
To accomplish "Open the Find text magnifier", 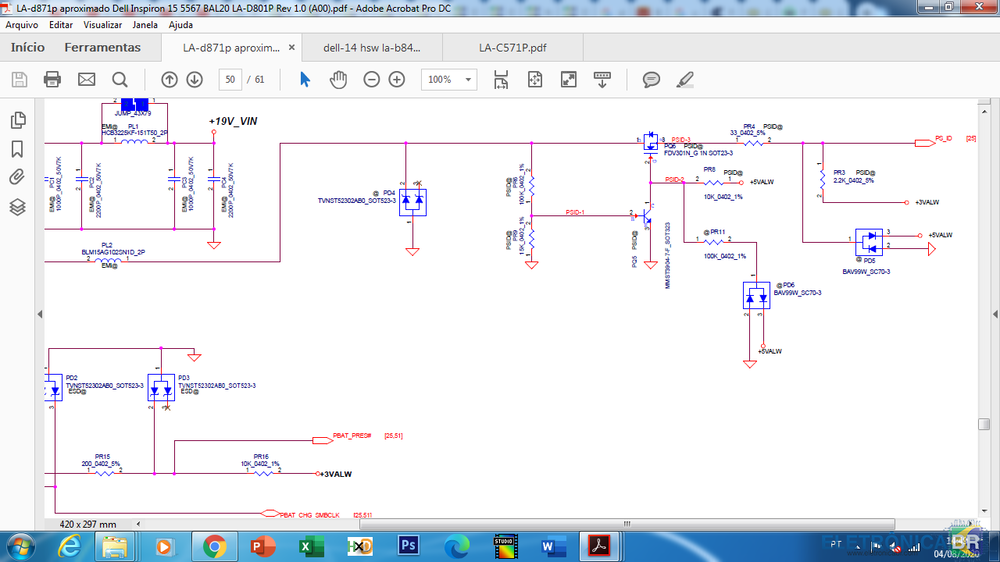I will (x=120, y=80).
